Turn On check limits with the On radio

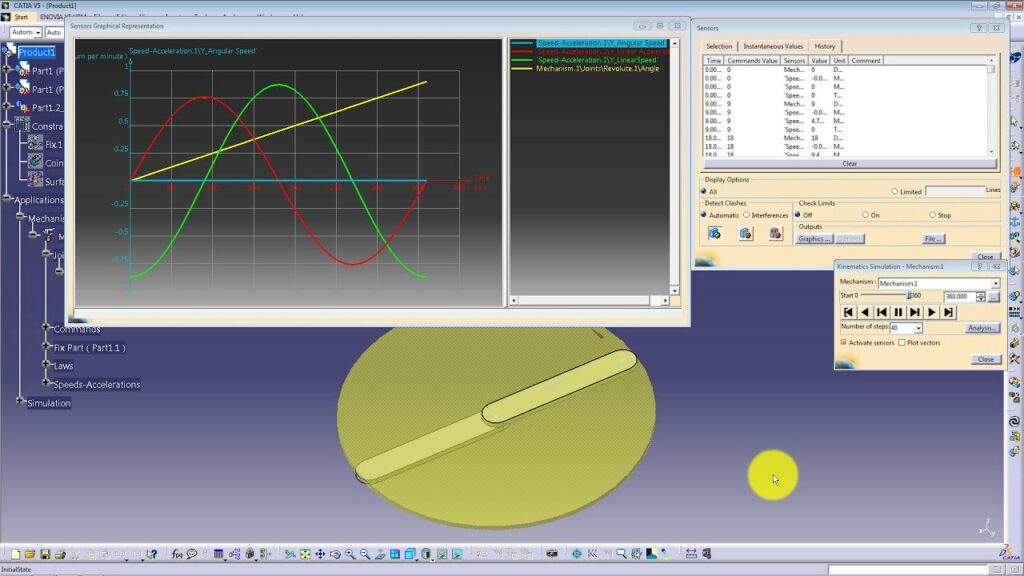[867, 214]
